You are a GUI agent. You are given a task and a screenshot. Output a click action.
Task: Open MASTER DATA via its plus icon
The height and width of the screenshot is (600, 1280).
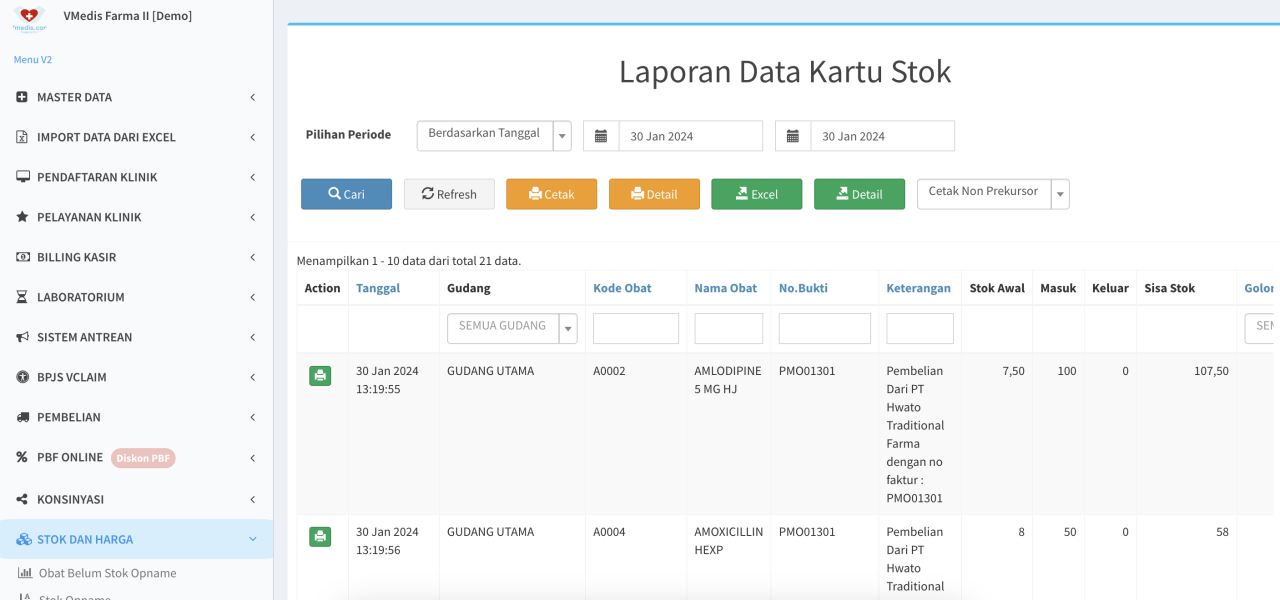pos(22,97)
